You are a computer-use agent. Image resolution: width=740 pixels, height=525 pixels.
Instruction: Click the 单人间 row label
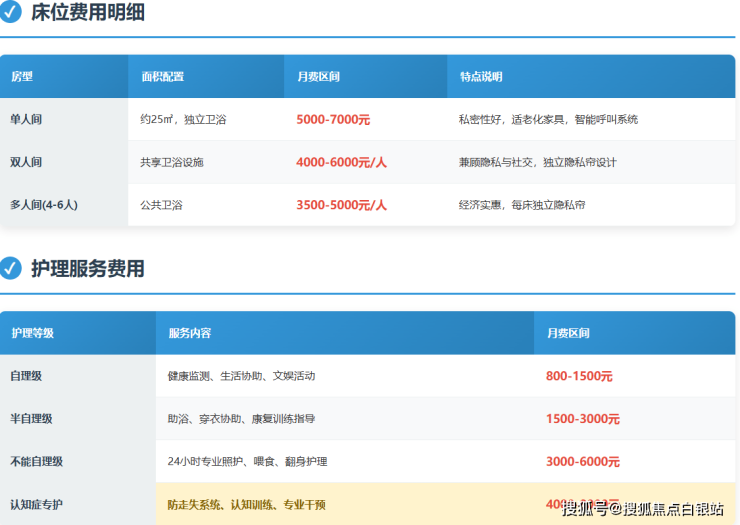pos(26,120)
